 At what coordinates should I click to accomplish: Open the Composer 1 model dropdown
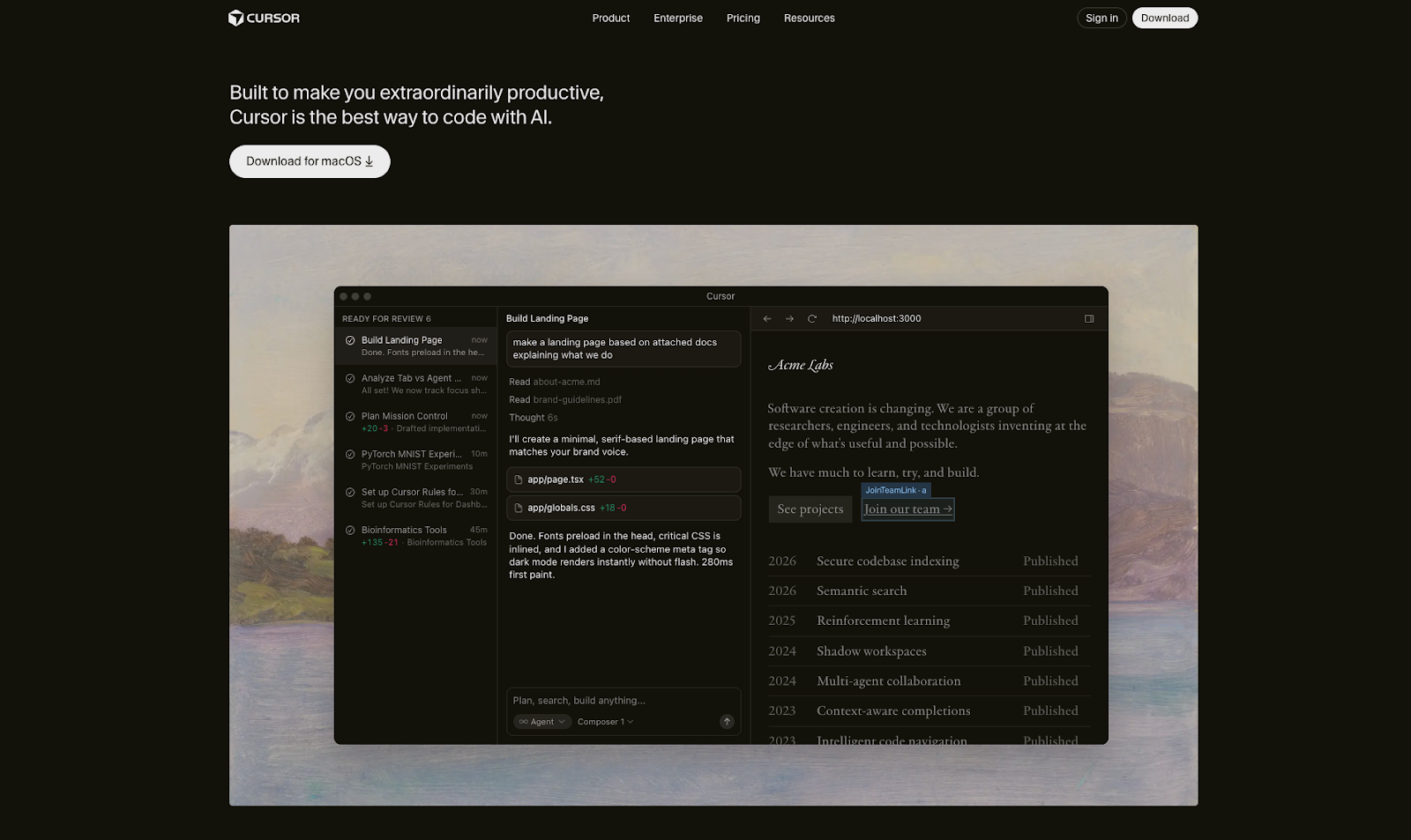(605, 722)
